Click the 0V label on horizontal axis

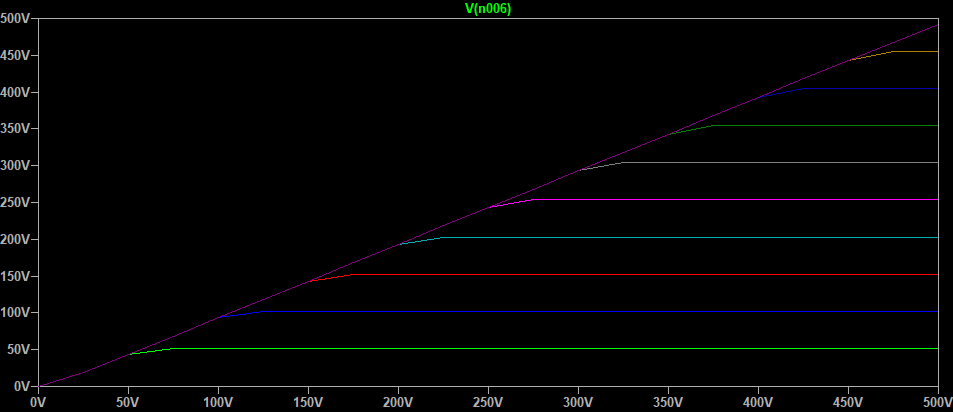[x=38, y=402]
